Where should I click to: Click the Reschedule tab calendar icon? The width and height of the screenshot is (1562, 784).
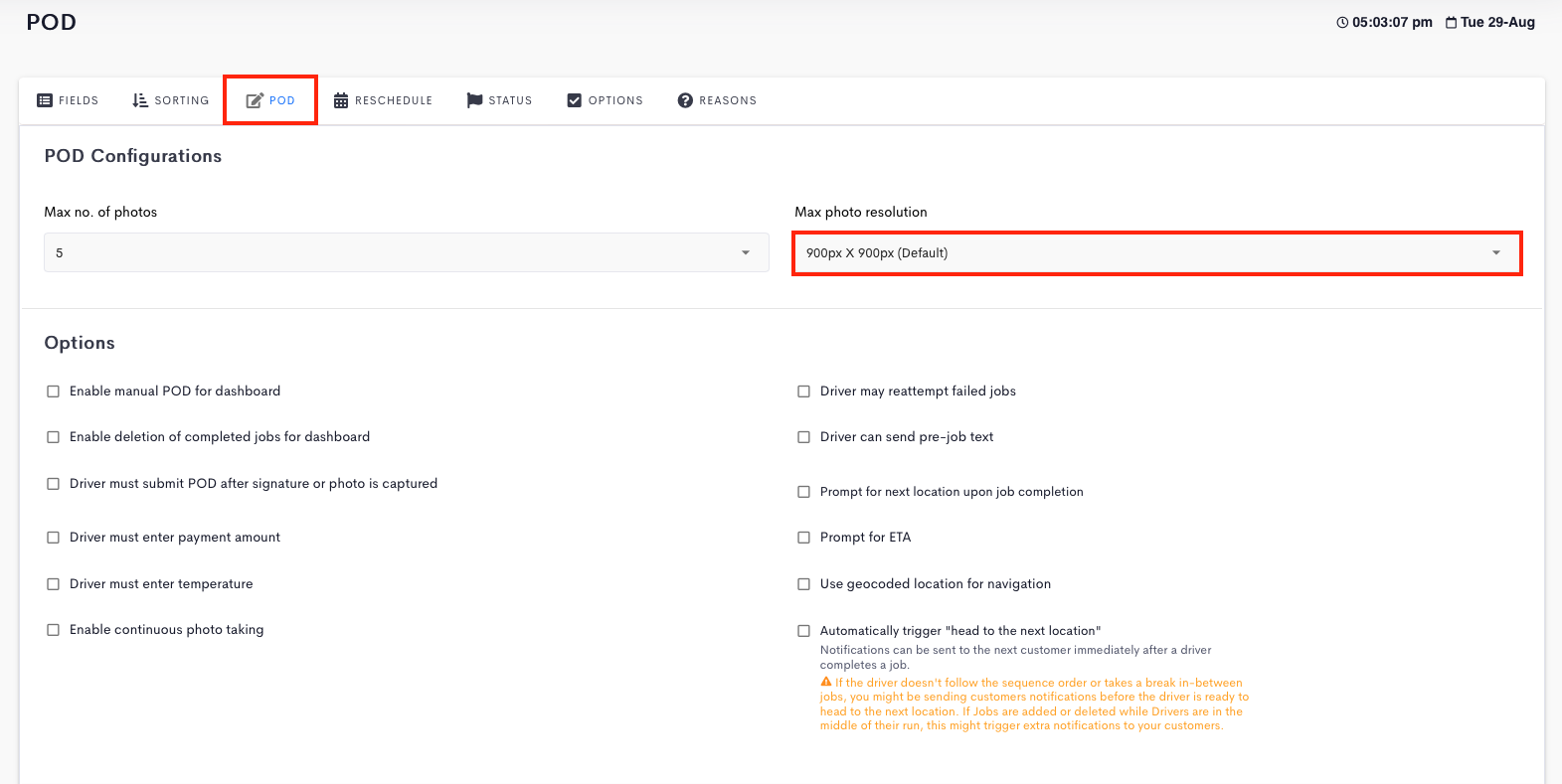point(341,100)
